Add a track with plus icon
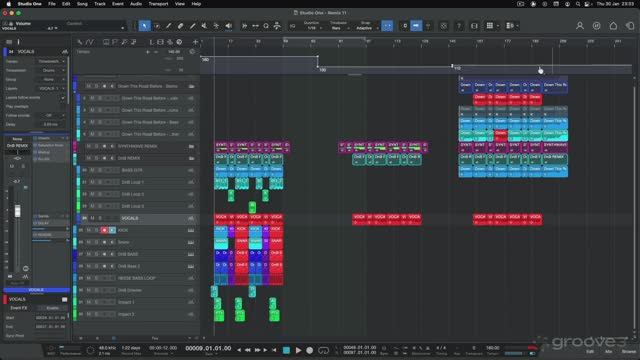This screenshot has height=360, width=640. click(195, 42)
